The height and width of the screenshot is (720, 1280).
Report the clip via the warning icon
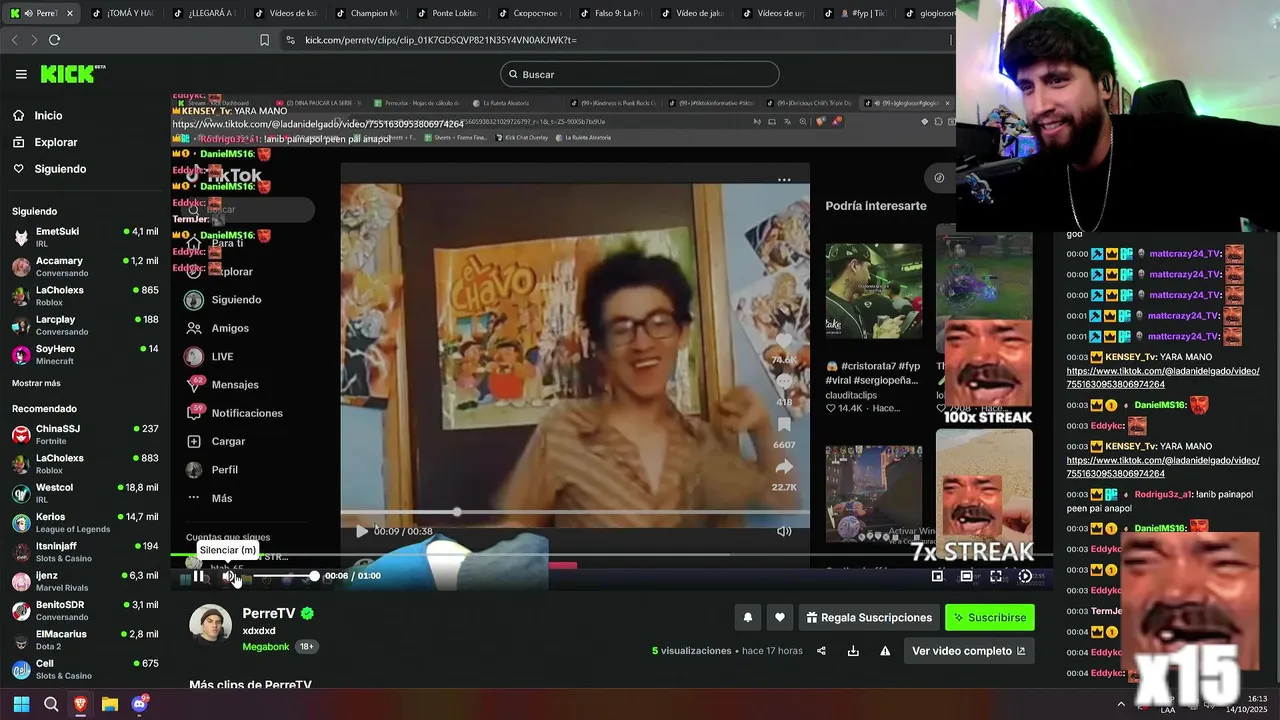point(885,651)
